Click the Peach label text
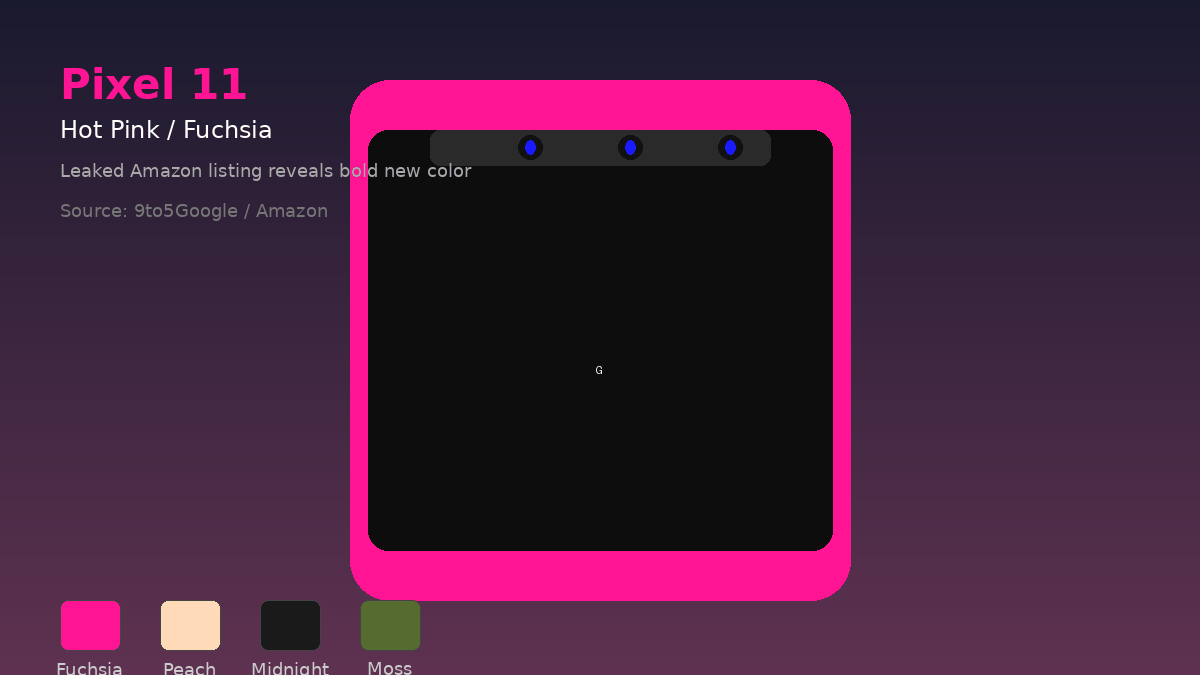This screenshot has height=675, width=1200. click(190, 668)
